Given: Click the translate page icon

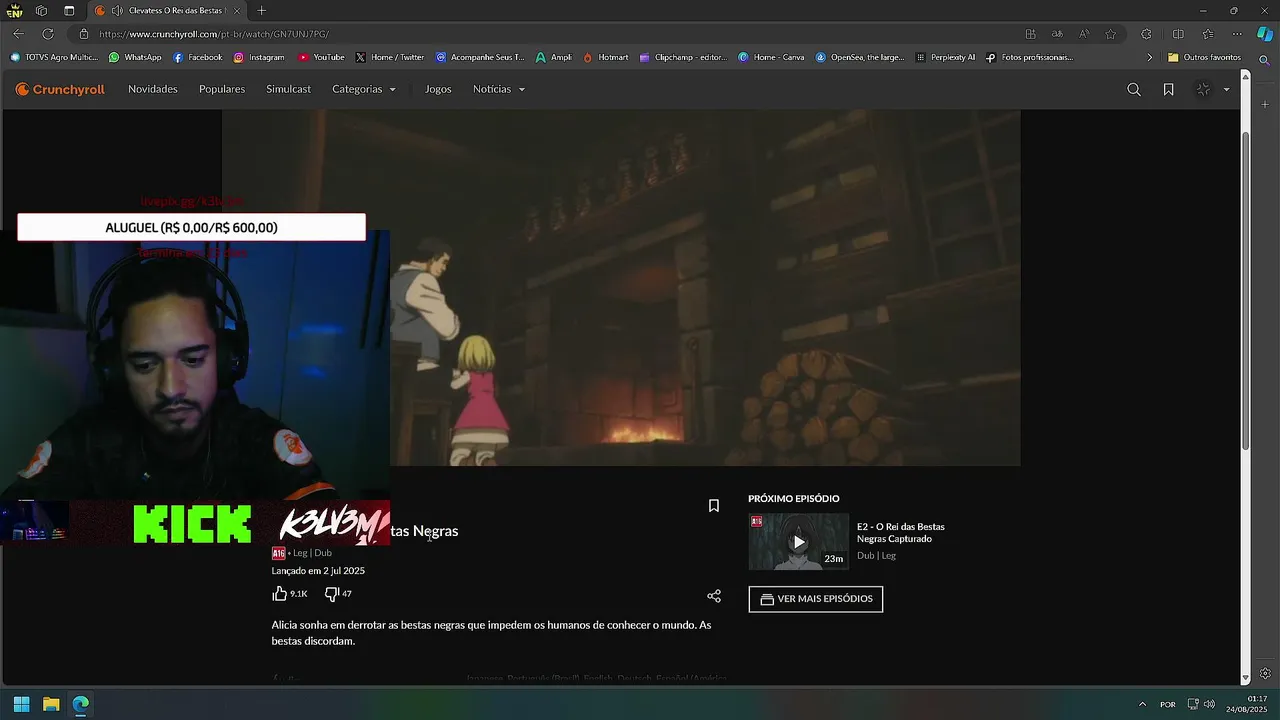Looking at the screenshot, I should 1058,34.
